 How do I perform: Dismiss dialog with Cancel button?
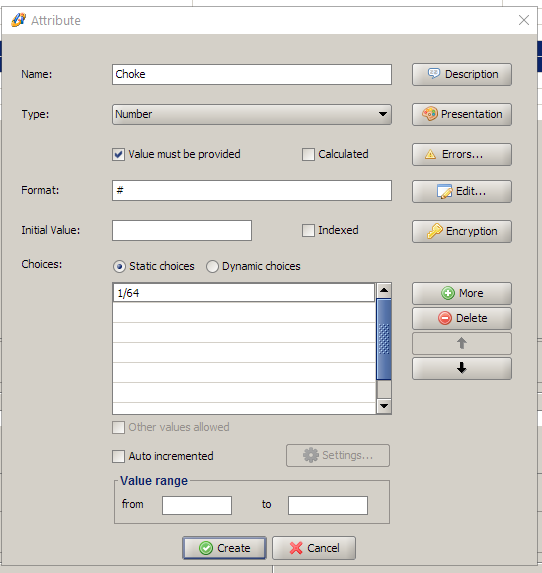click(x=314, y=548)
